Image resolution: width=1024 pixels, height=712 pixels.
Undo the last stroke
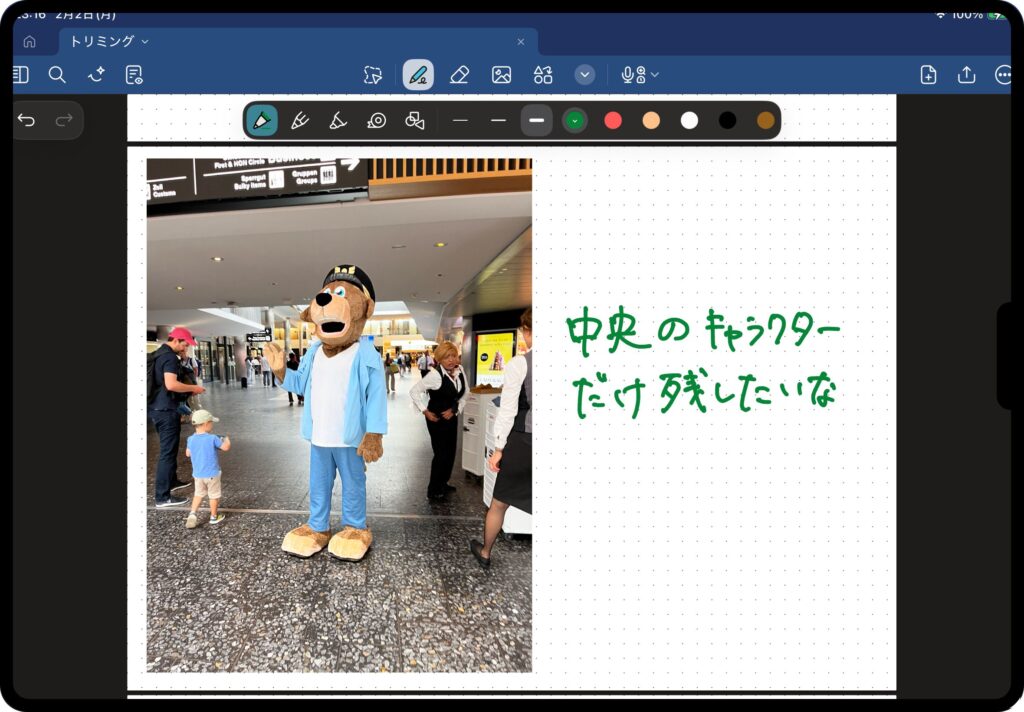pyautogui.click(x=27, y=120)
